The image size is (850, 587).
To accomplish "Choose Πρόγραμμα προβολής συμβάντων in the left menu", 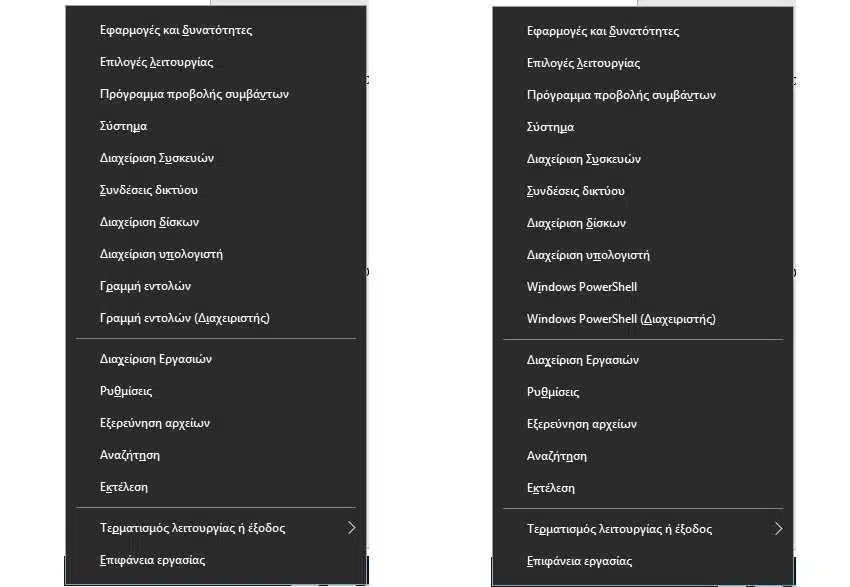I will point(216,94).
